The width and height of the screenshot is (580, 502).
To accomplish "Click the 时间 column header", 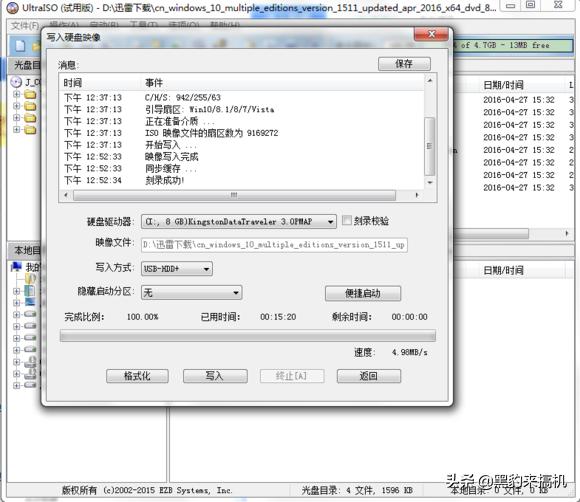I will (x=101, y=83).
